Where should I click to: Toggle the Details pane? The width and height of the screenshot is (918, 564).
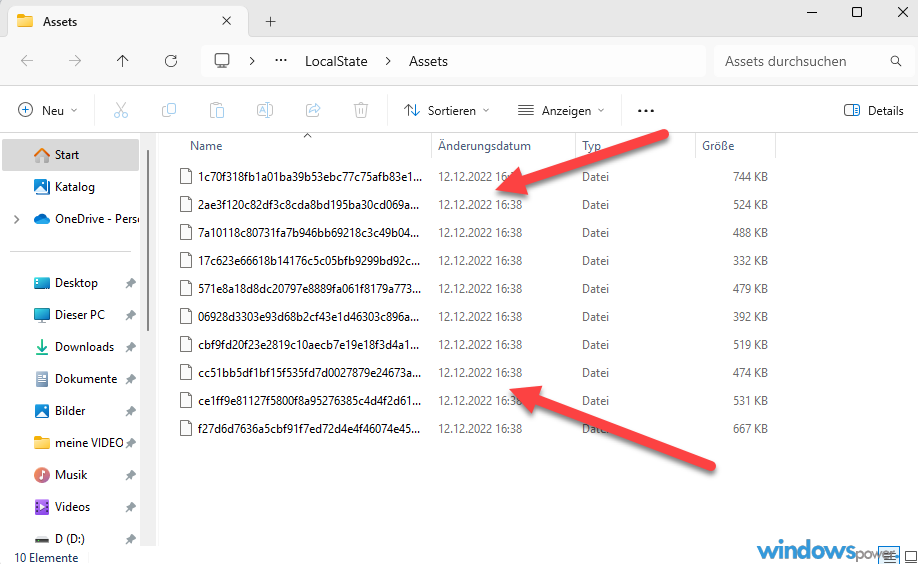pyautogui.click(x=874, y=111)
